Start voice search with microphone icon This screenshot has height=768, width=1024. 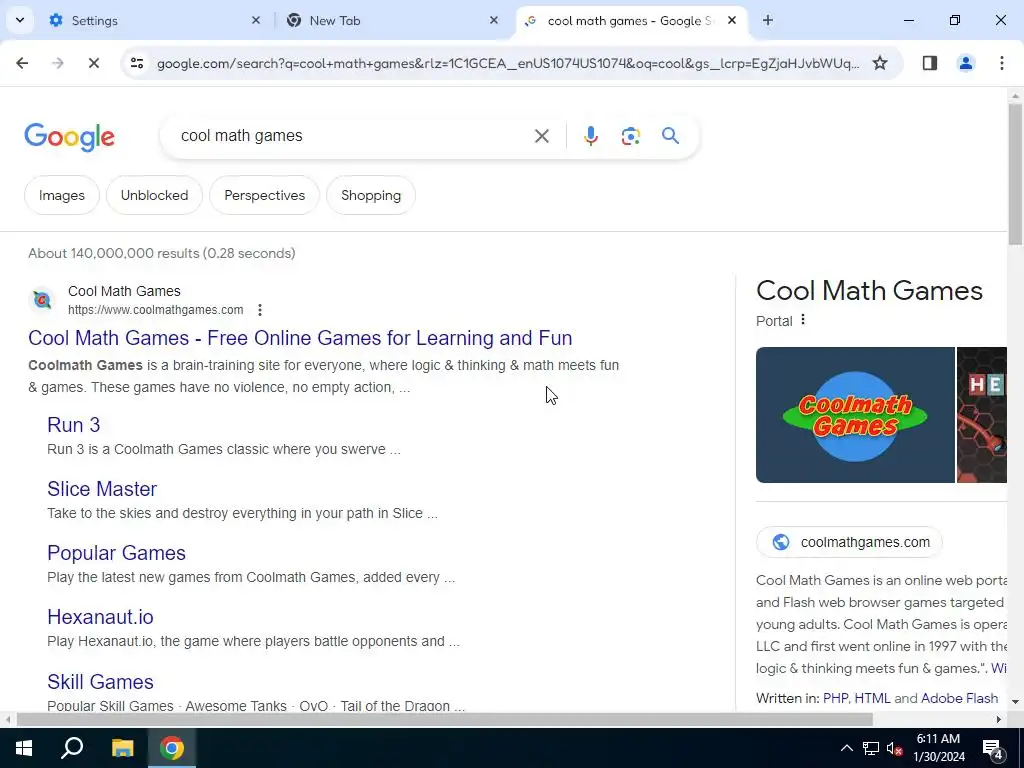tap(590, 136)
